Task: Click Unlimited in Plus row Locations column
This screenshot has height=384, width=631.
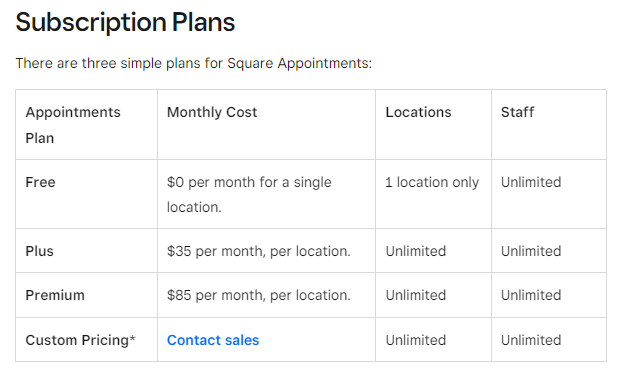Action: click(416, 251)
